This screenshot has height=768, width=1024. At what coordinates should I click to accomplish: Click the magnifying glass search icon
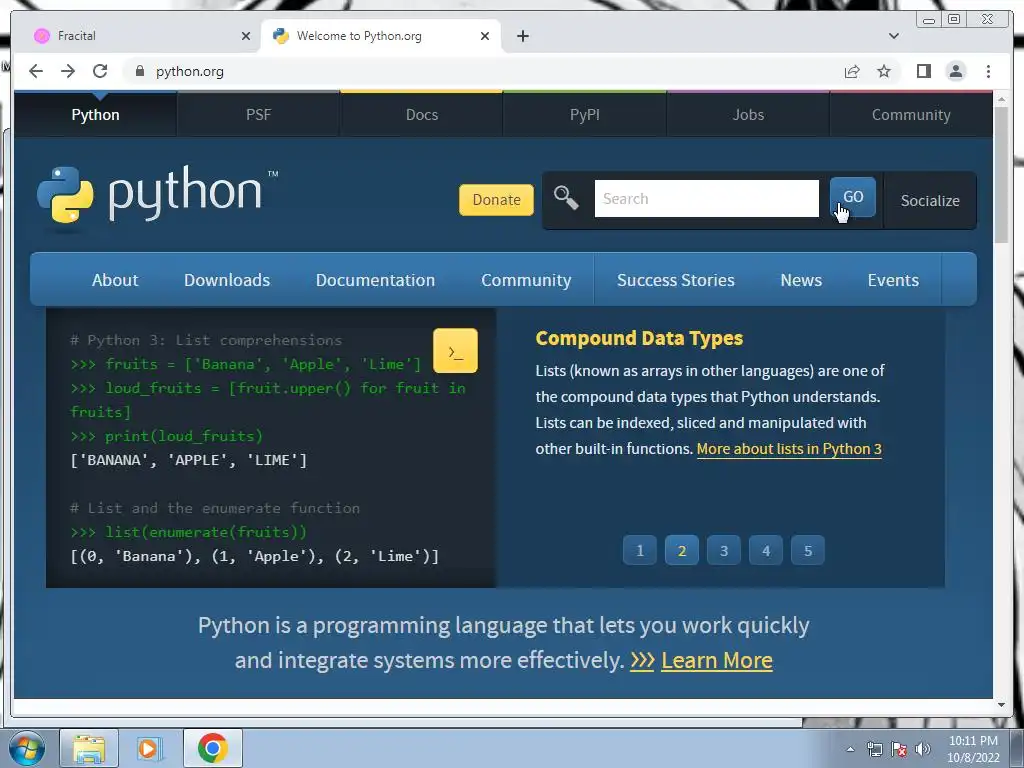566,198
